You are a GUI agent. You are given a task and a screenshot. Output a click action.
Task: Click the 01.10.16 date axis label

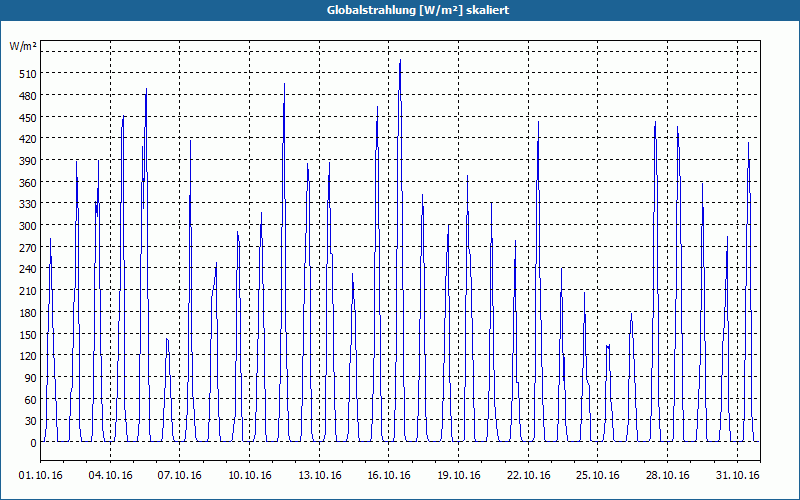(41, 475)
